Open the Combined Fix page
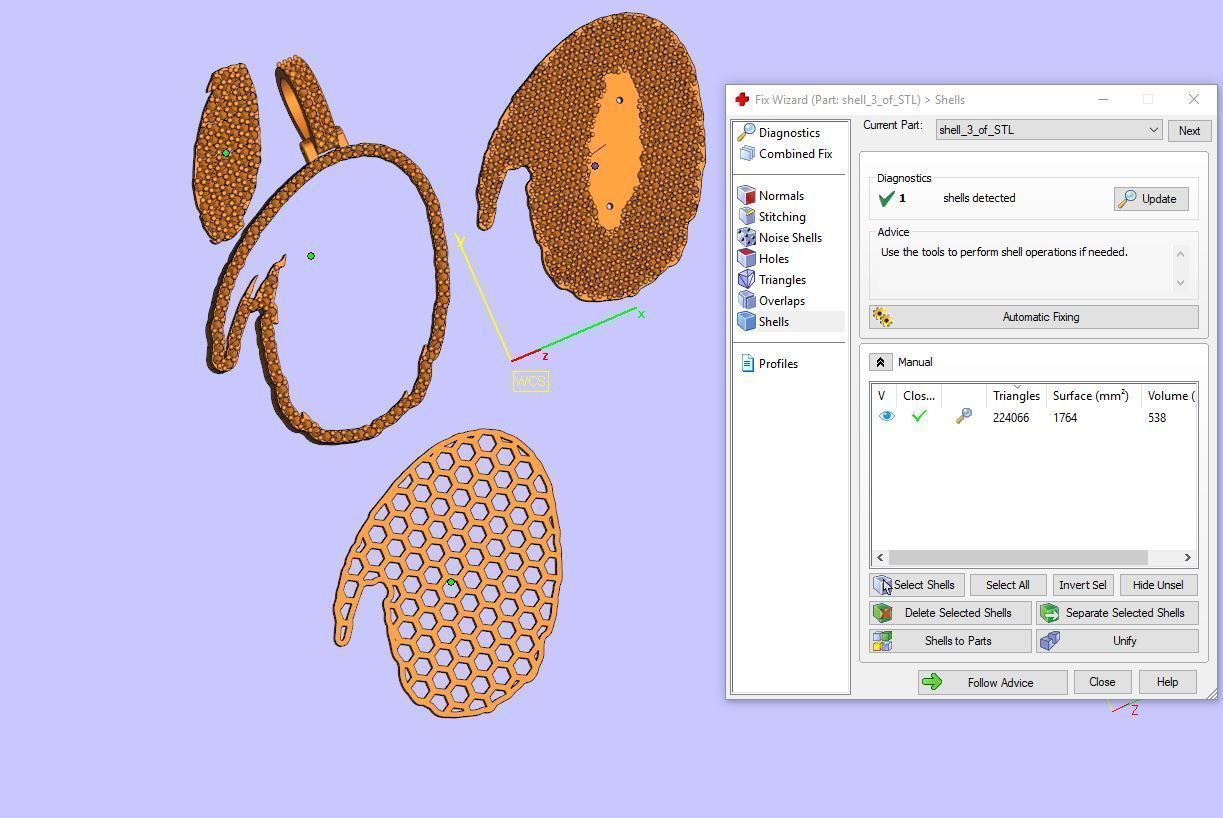Viewport: 1223px width, 818px height. 795,154
